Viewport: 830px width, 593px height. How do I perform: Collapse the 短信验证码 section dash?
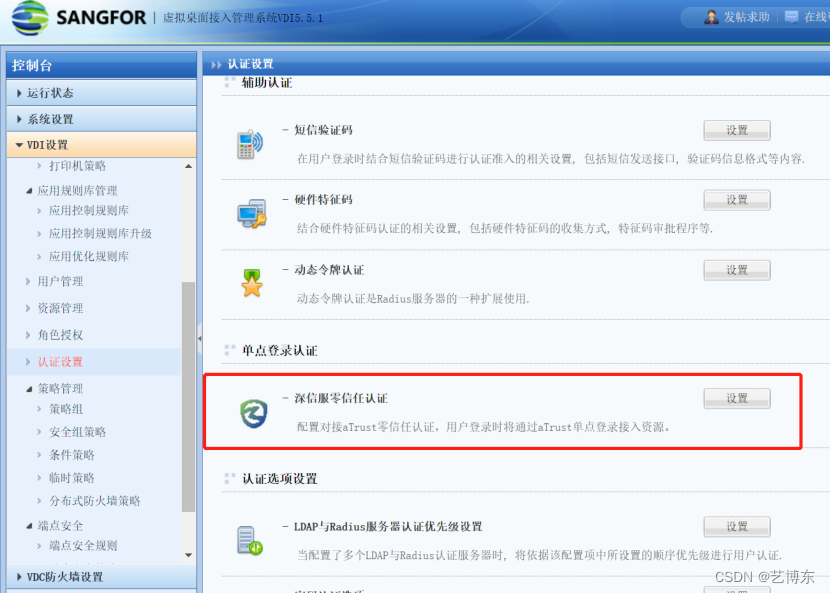(285, 130)
